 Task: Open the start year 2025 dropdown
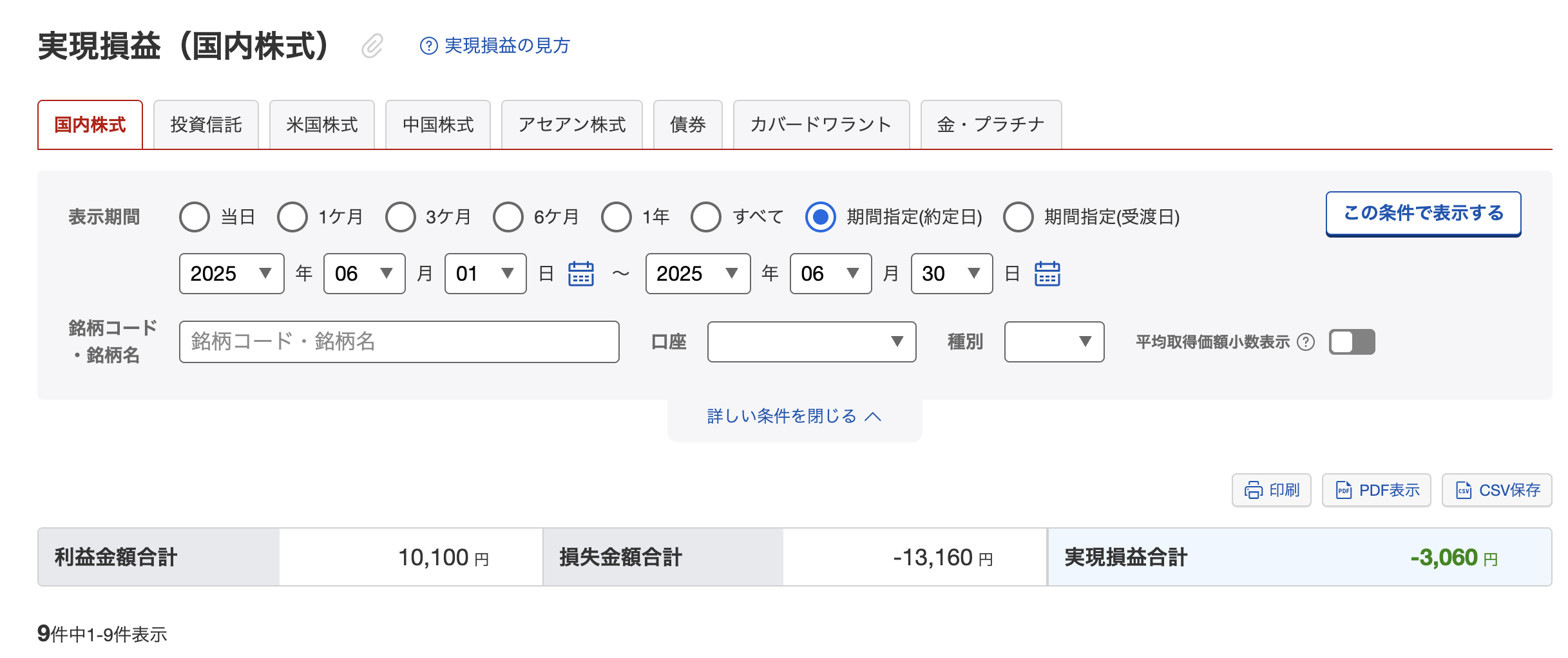click(231, 274)
